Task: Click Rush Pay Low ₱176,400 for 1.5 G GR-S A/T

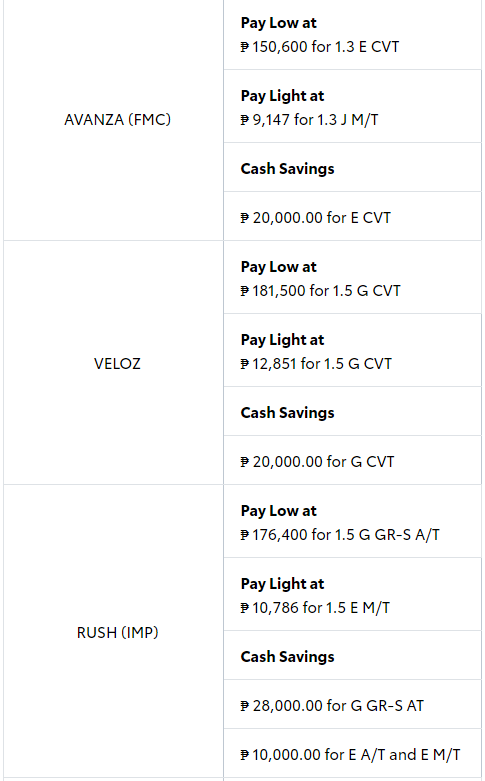Action: (x=353, y=521)
